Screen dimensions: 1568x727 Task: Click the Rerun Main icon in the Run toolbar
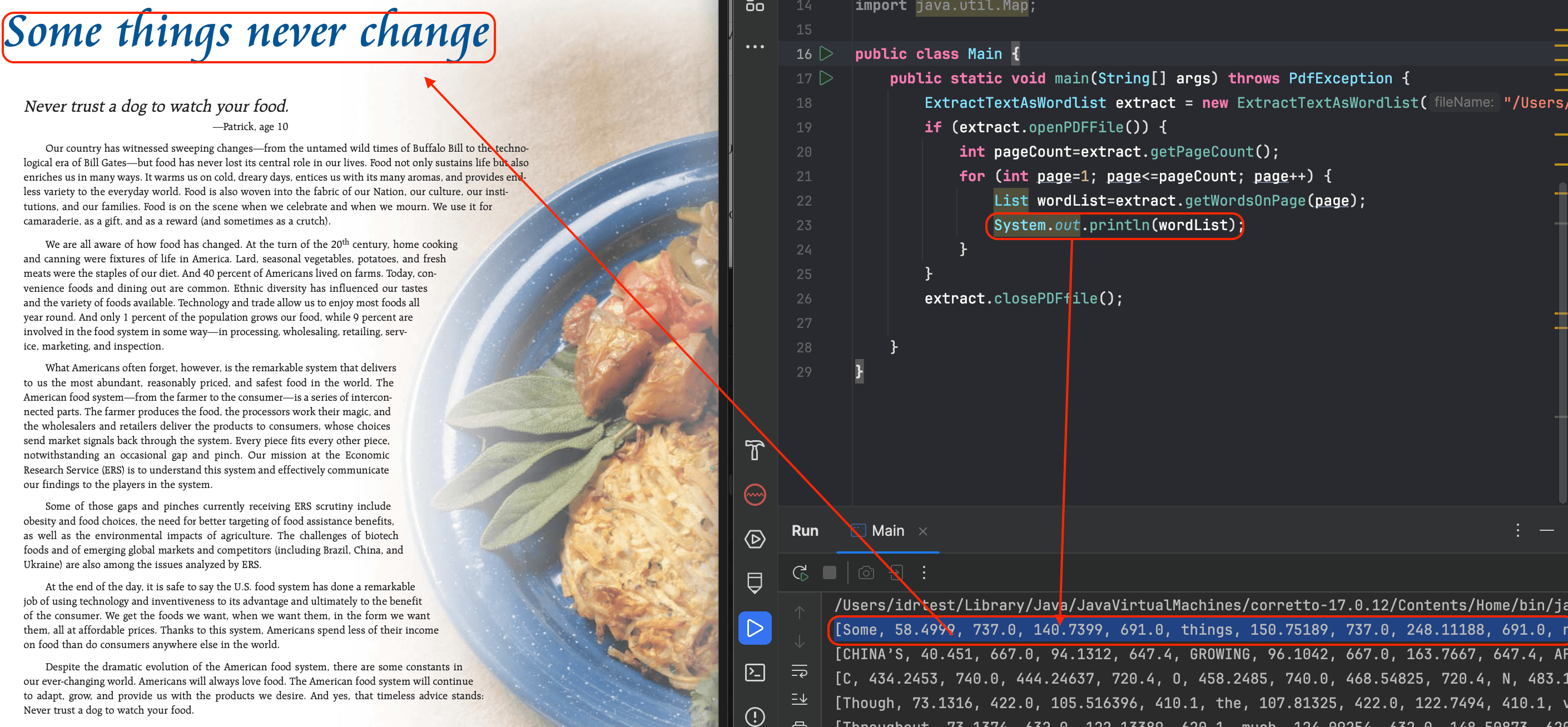coord(800,572)
